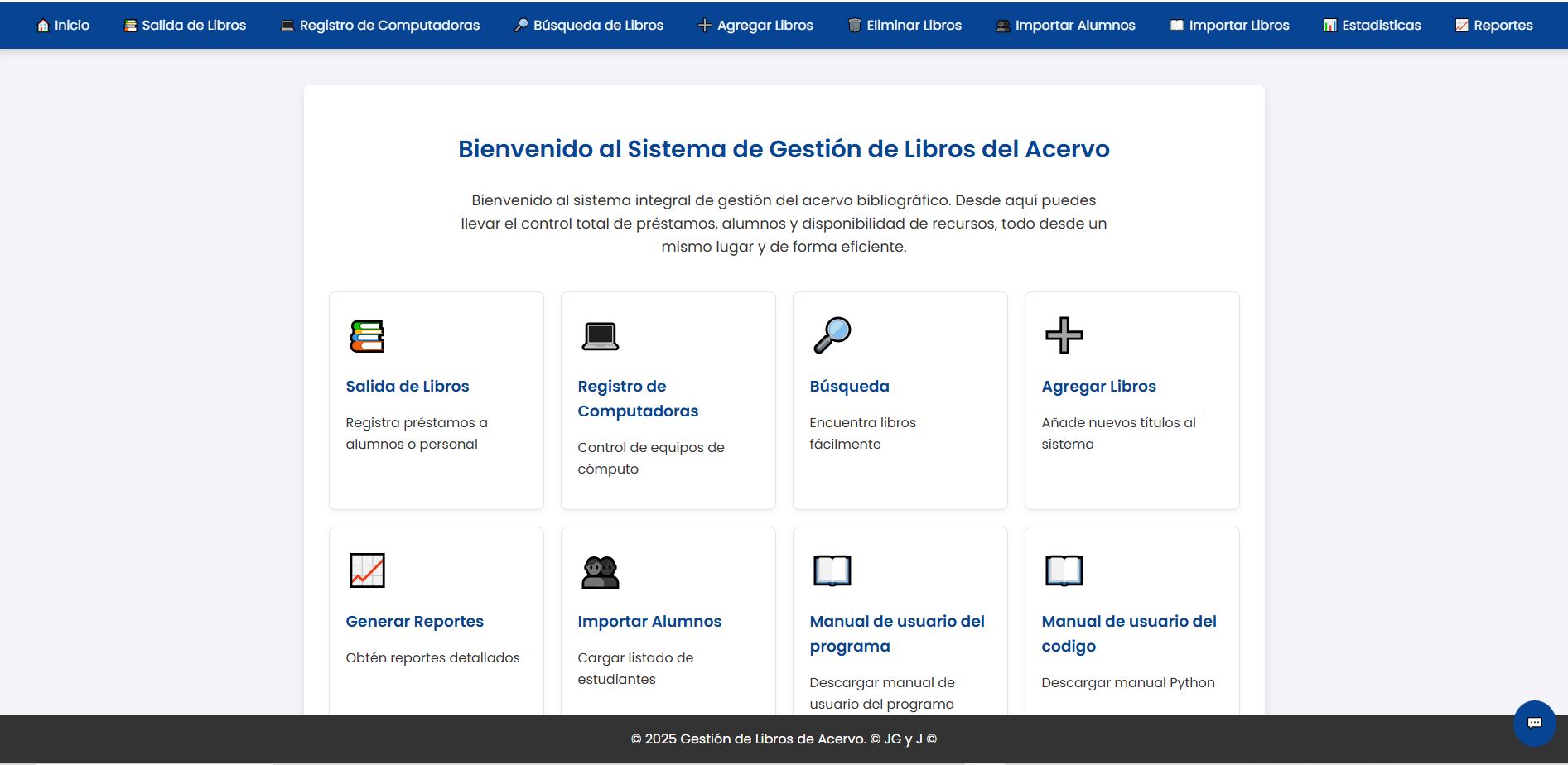
Task: Select Importar Libros in the navigation bar
Action: 1229,25
